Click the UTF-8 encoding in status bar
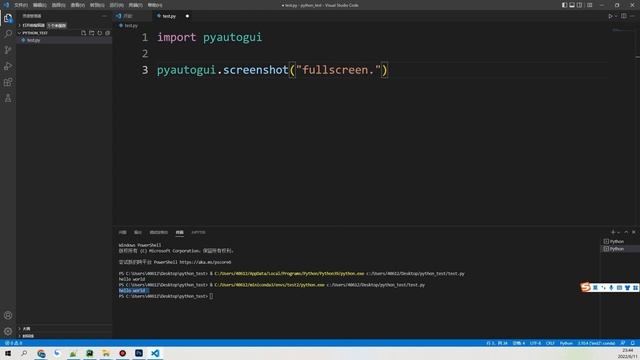The image size is (640, 360). point(535,343)
